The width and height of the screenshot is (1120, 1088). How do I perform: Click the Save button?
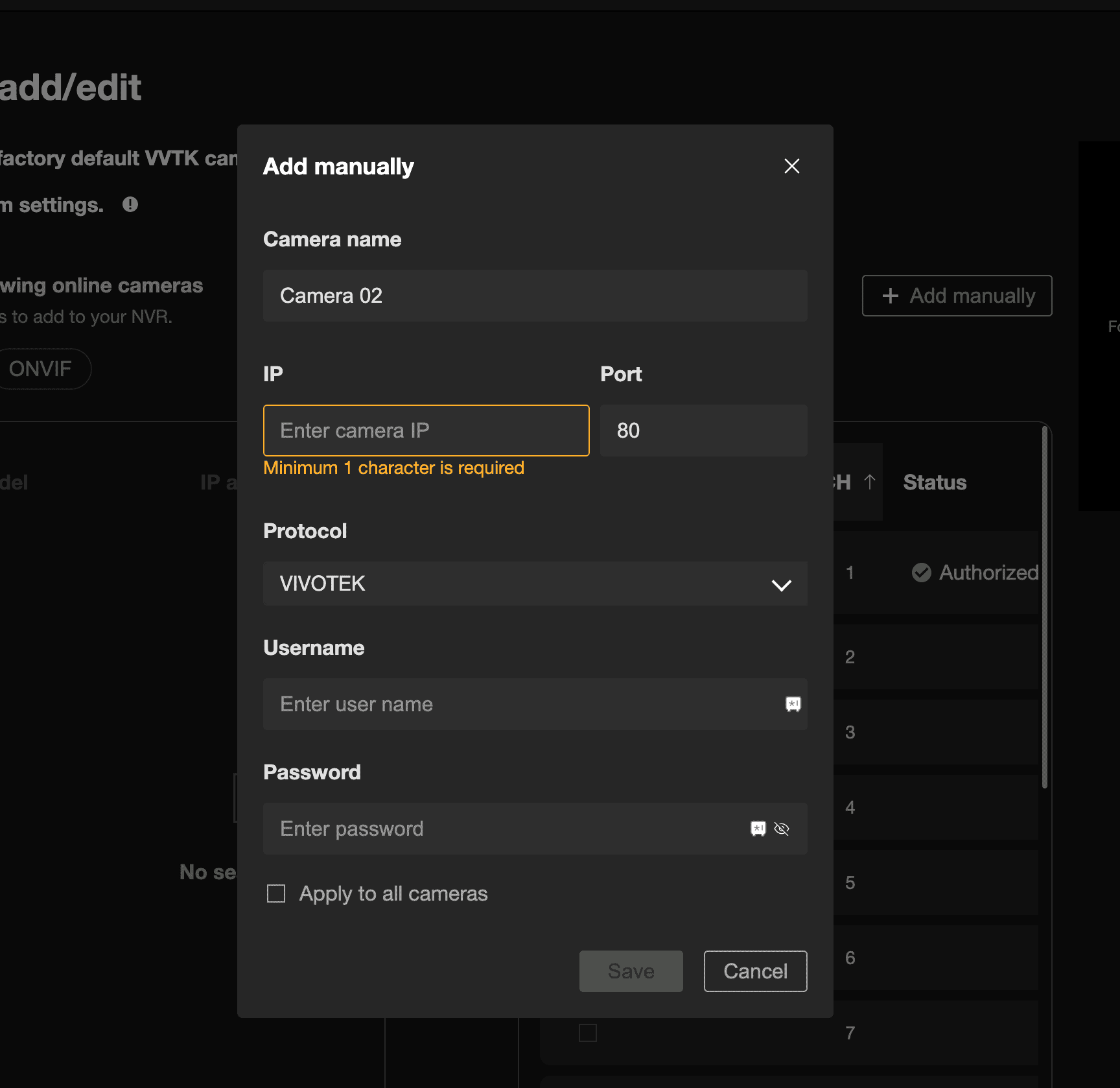pyautogui.click(x=631, y=971)
